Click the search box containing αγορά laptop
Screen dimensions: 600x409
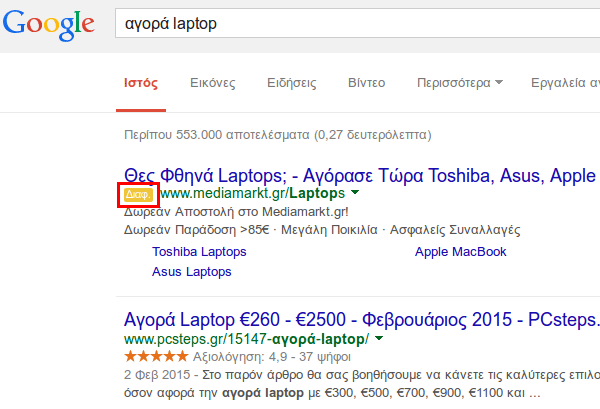(357, 23)
